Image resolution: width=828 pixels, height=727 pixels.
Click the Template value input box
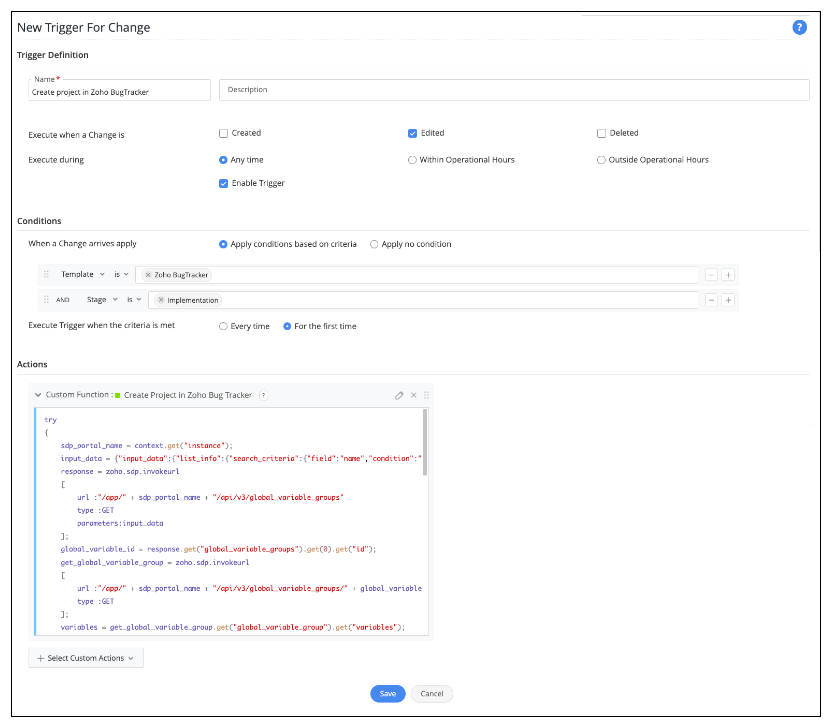pos(417,275)
